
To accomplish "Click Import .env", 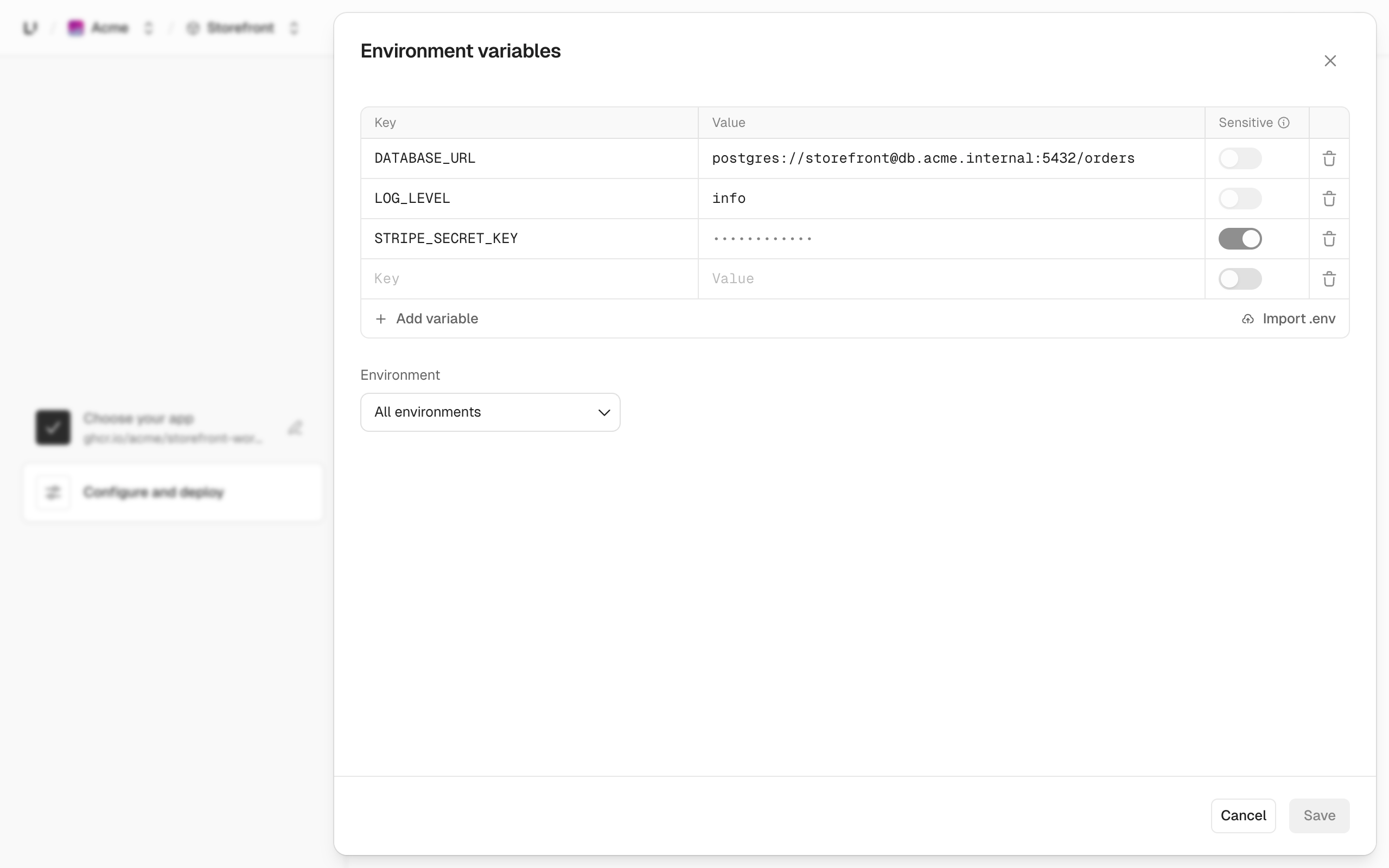I will coord(1289,319).
